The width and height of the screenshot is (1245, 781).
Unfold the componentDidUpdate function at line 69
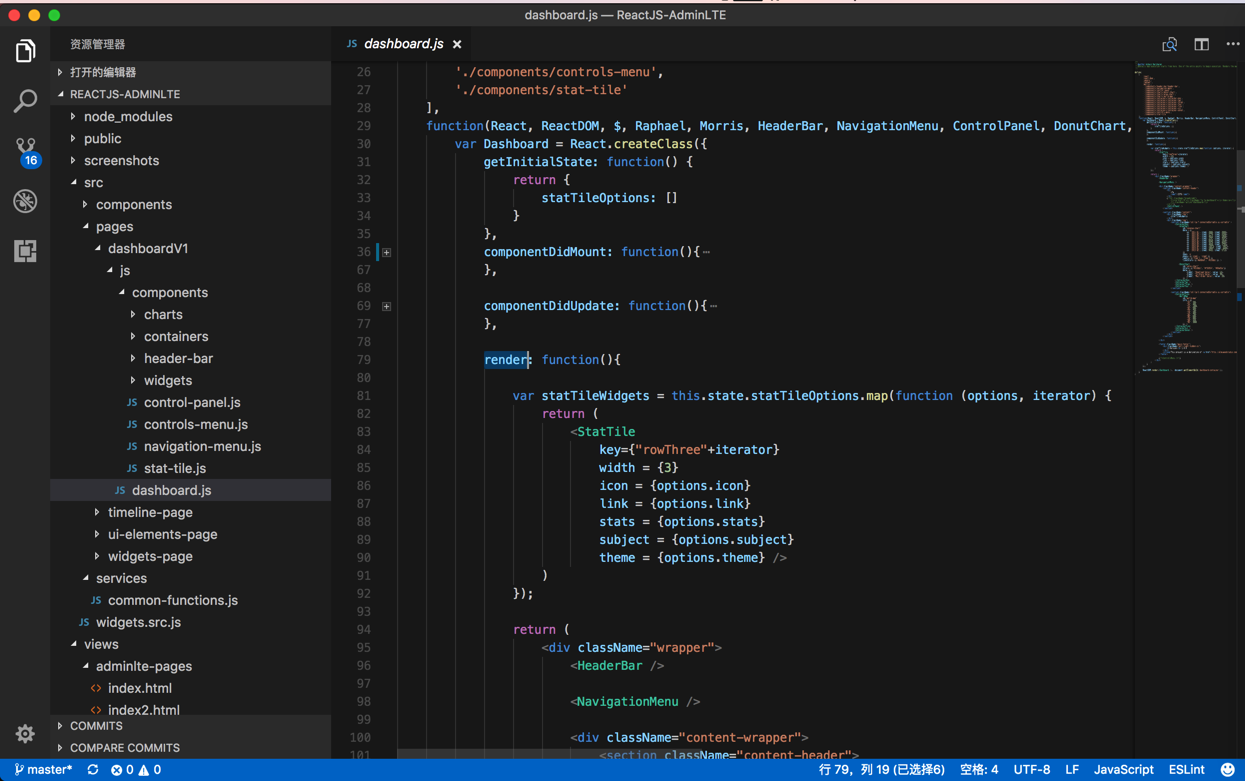tap(387, 306)
